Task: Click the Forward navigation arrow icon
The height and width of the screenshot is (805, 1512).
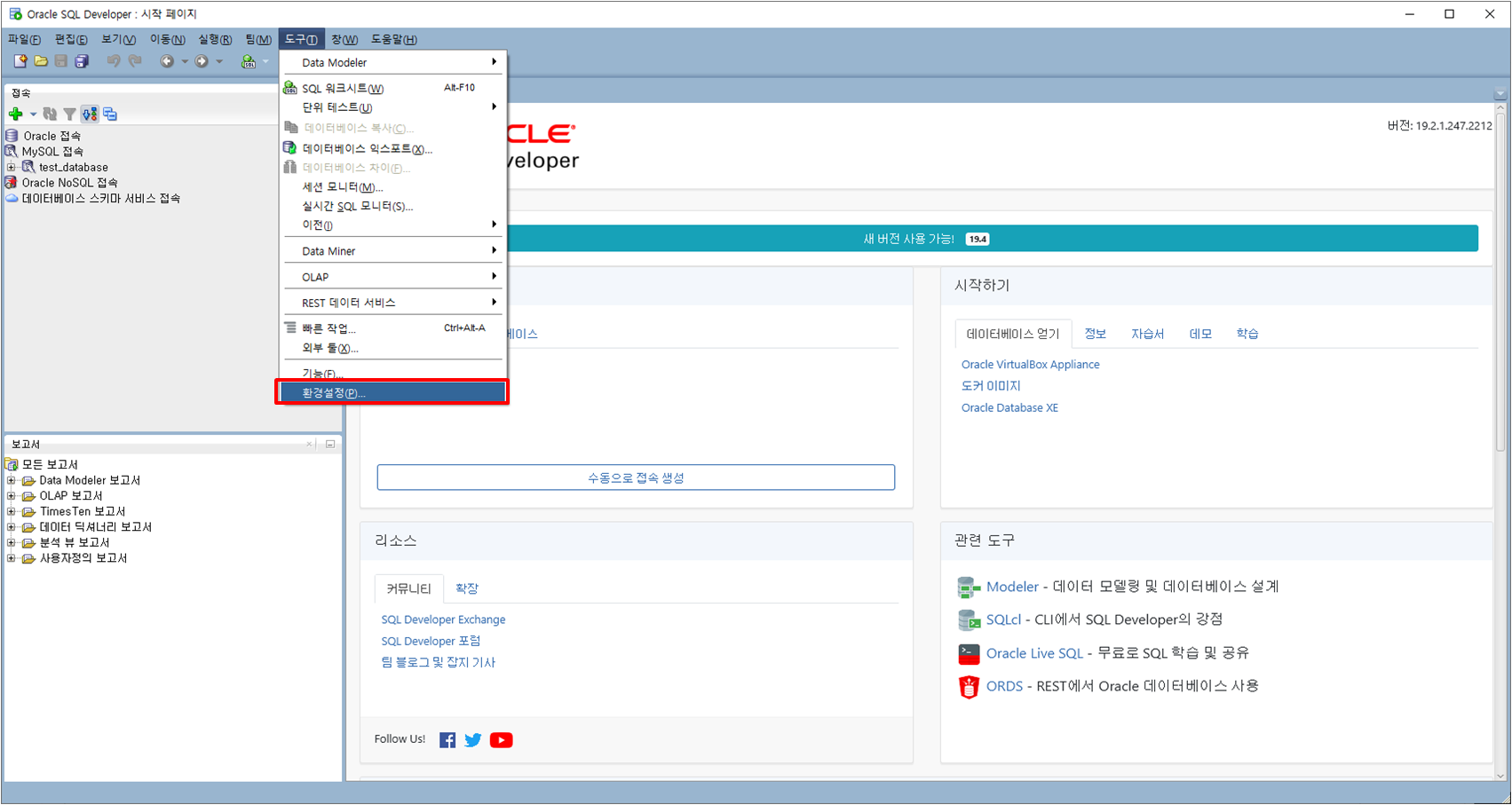Action: click(x=202, y=61)
